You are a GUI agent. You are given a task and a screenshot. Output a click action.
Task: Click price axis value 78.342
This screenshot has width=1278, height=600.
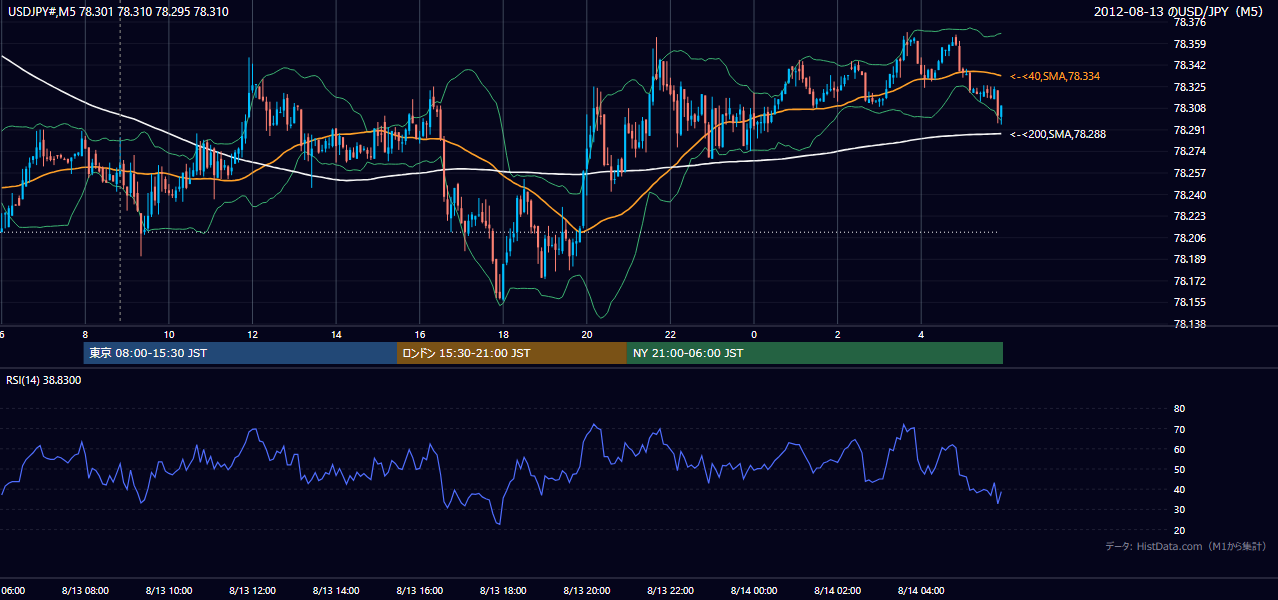(x=1190, y=65)
